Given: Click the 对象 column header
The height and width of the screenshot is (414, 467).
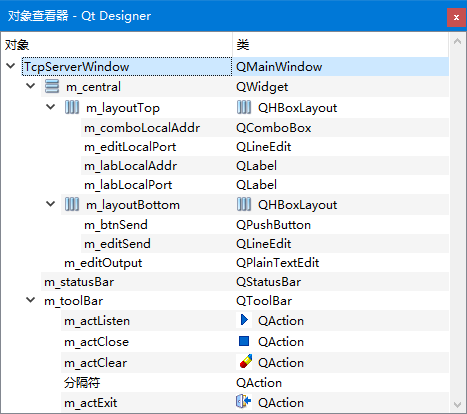Looking at the screenshot, I should (117, 45).
